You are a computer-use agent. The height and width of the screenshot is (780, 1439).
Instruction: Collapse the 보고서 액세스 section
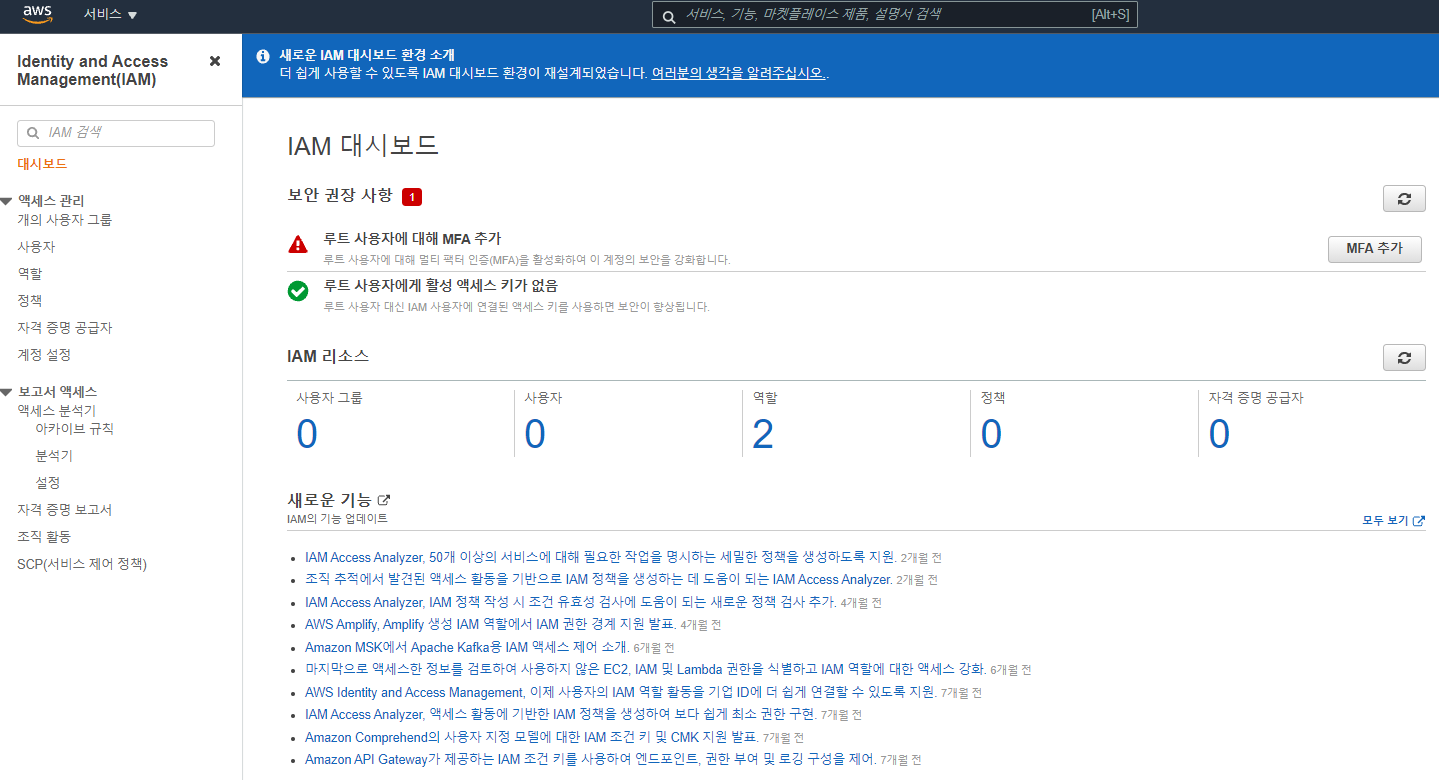coord(6,392)
